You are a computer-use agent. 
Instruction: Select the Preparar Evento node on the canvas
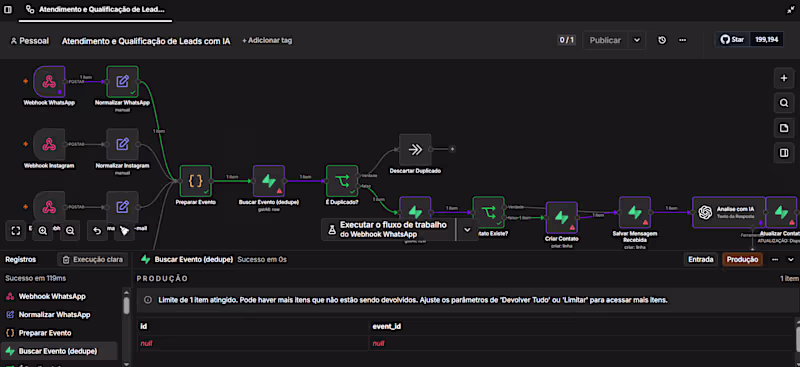coord(195,181)
